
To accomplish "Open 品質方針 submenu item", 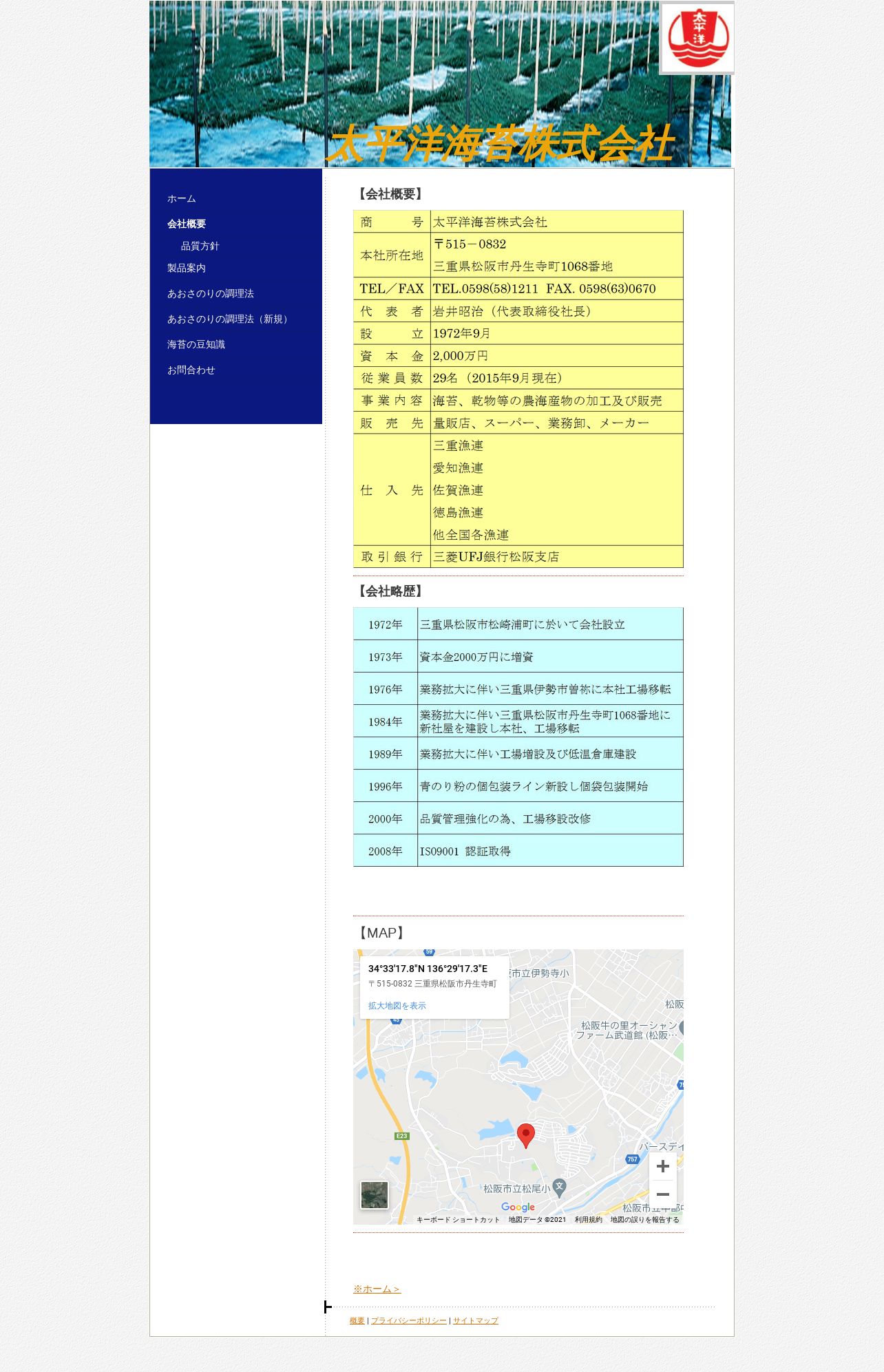I will point(200,246).
